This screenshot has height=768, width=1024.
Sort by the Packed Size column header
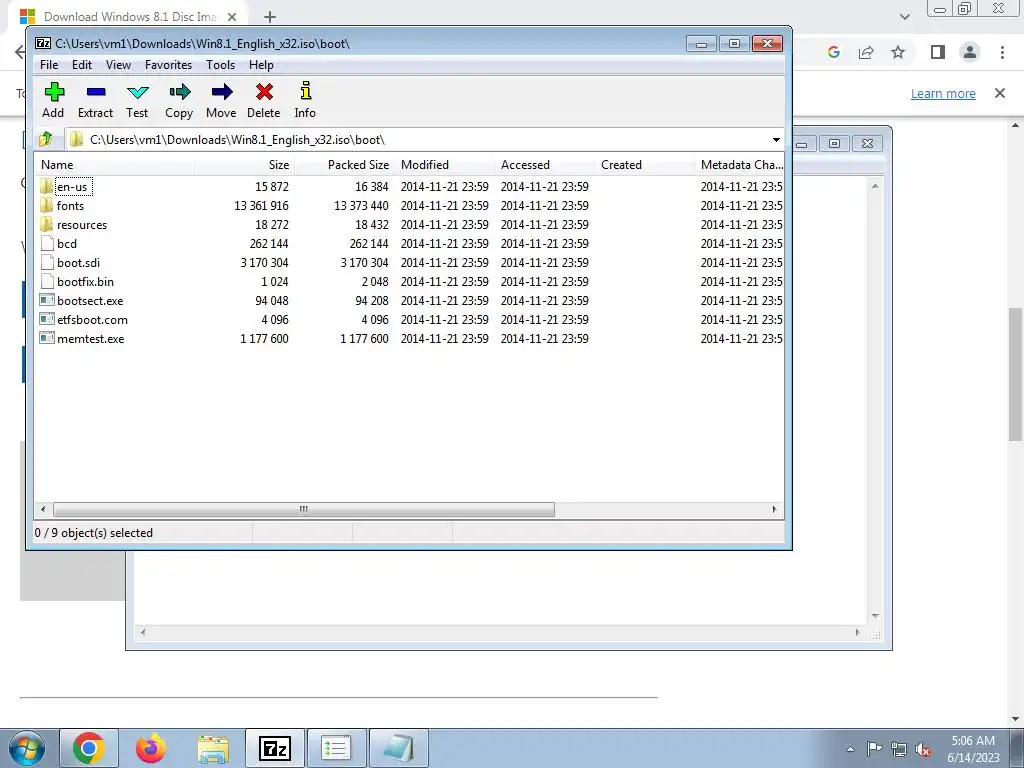(x=344, y=165)
